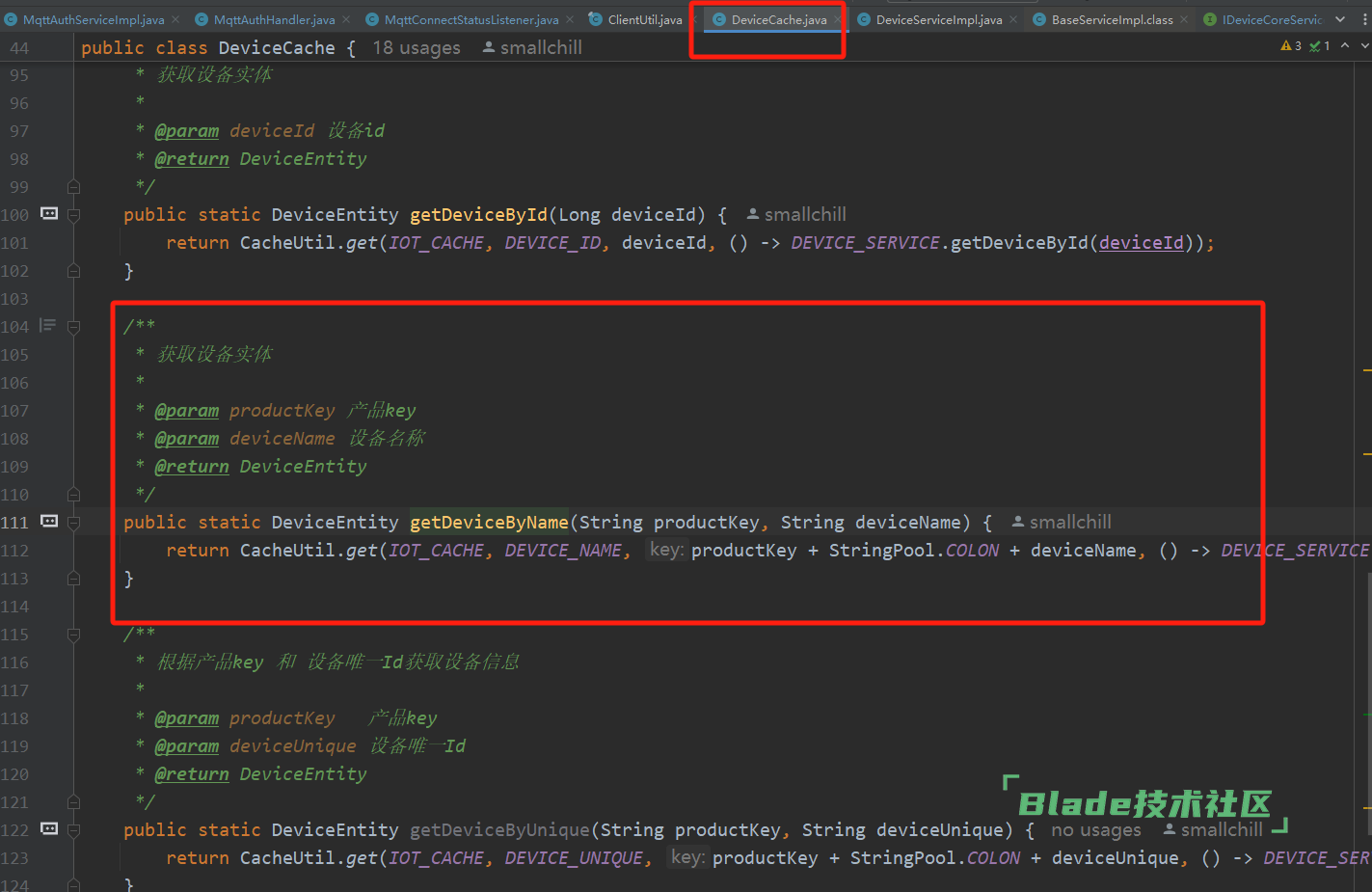
Task: Collapse the getDeviceByName method at line 111
Action: coord(74,522)
